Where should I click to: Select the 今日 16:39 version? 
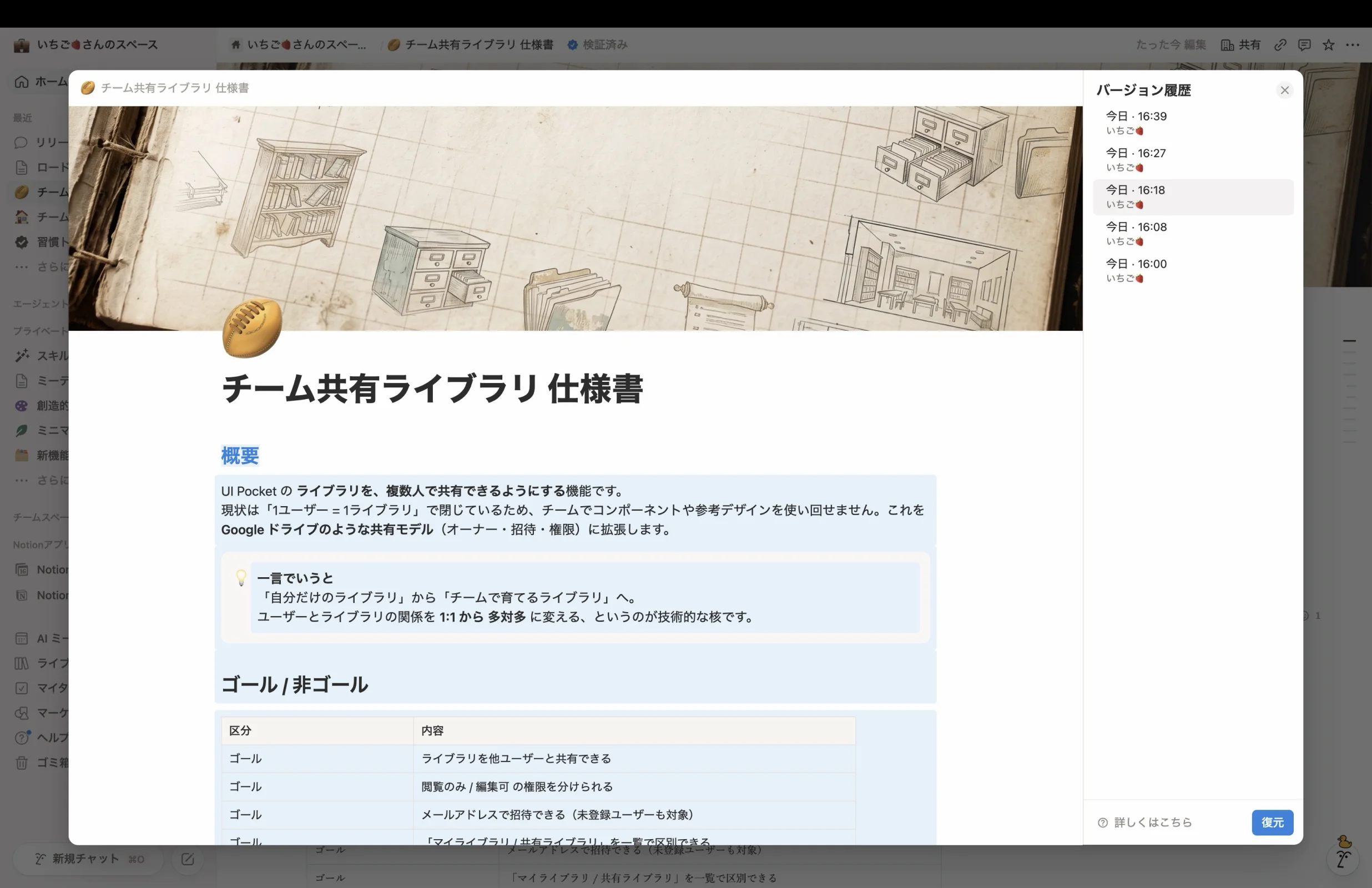tap(1193, 123)
